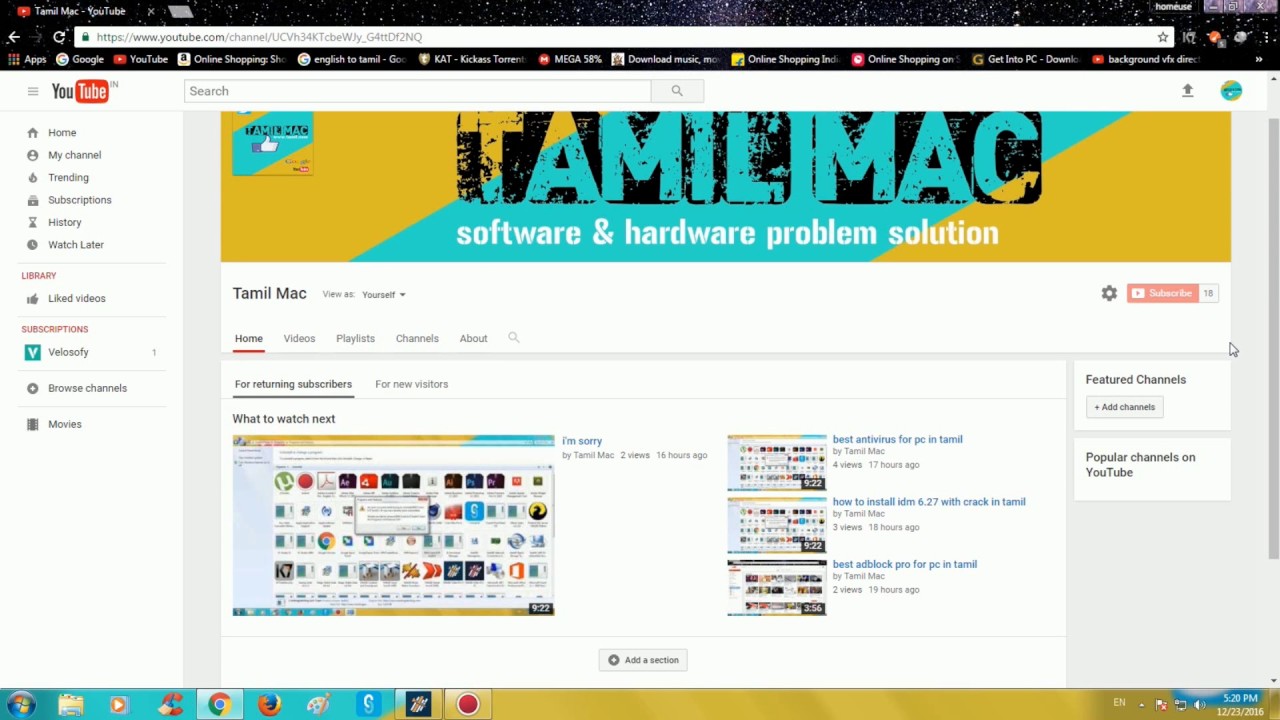Switch to the Videos tab
The height and width of the screenshot is (720, 1280).
tap(299, 338)
